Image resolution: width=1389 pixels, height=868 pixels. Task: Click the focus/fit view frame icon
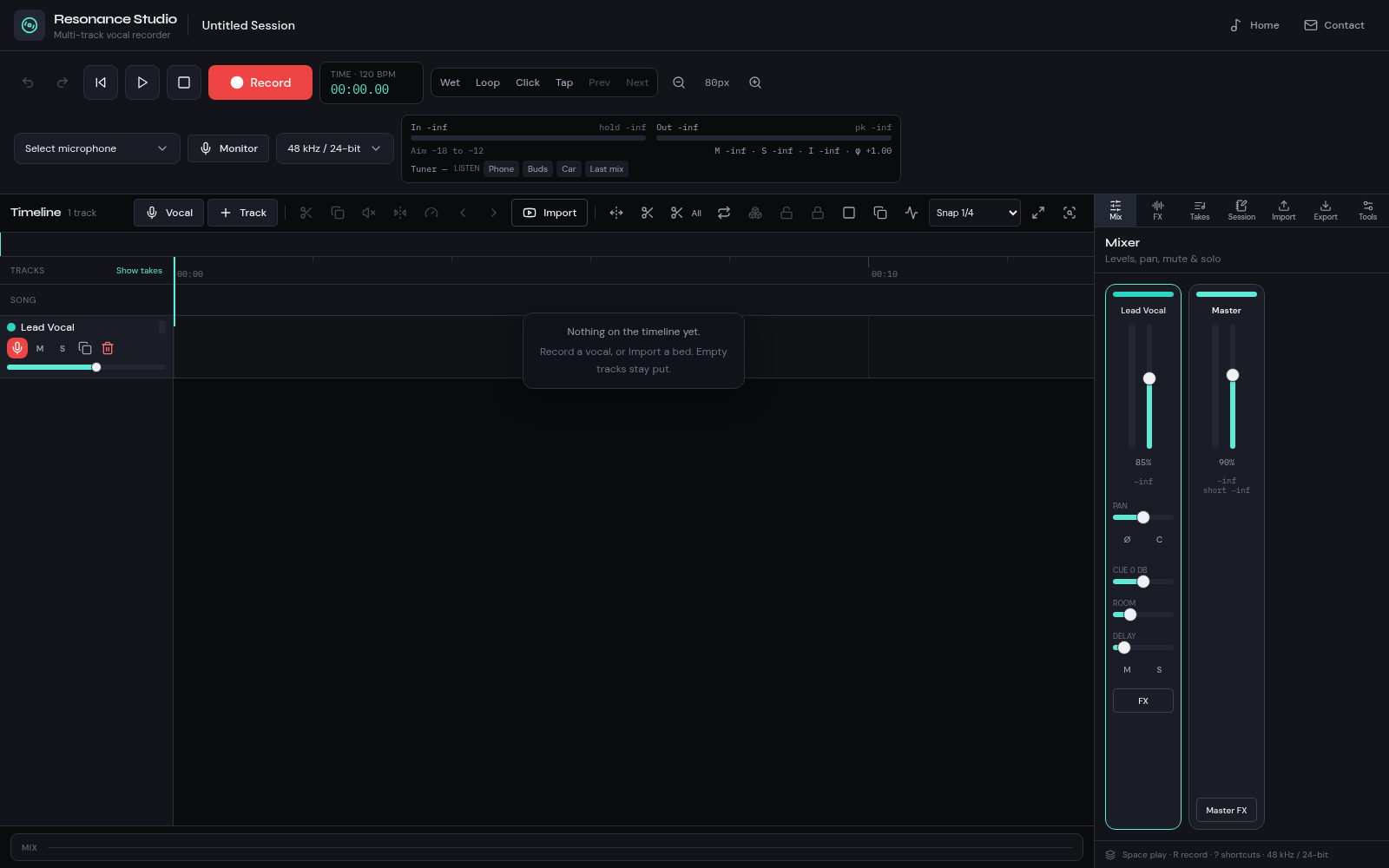tap(1070, 213)
